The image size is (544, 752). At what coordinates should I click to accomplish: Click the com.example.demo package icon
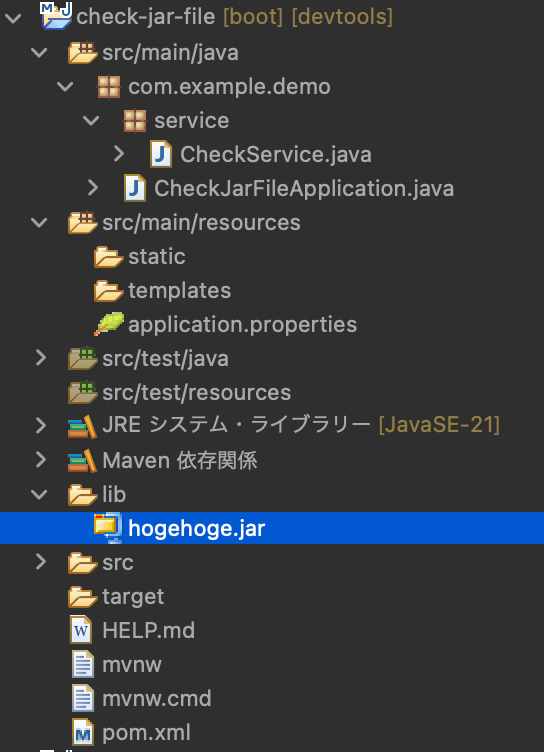[x=109, y=87]
